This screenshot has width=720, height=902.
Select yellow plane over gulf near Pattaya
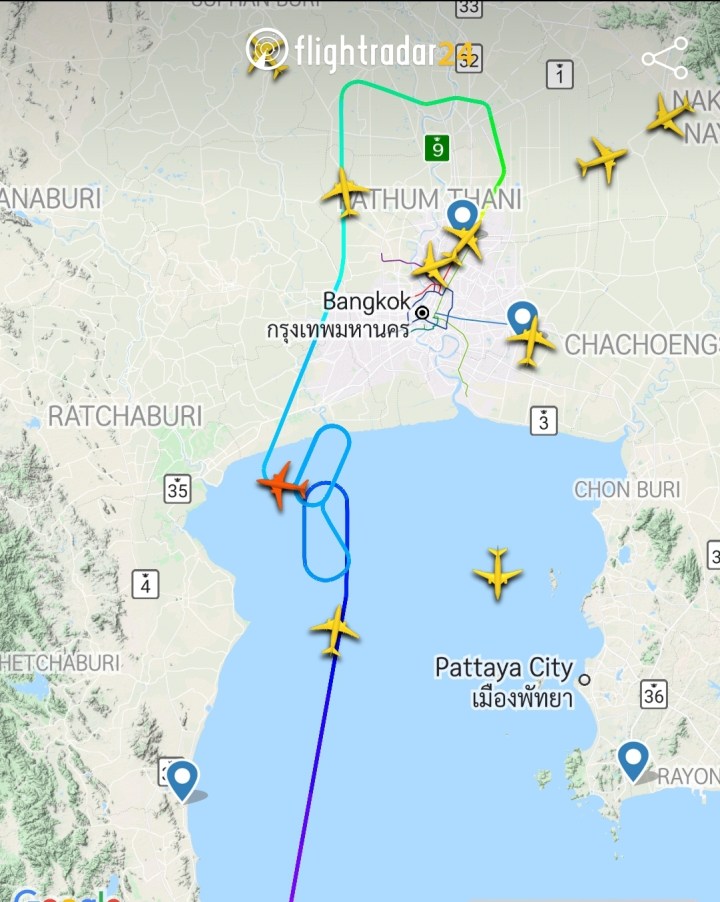click(497, 573)
